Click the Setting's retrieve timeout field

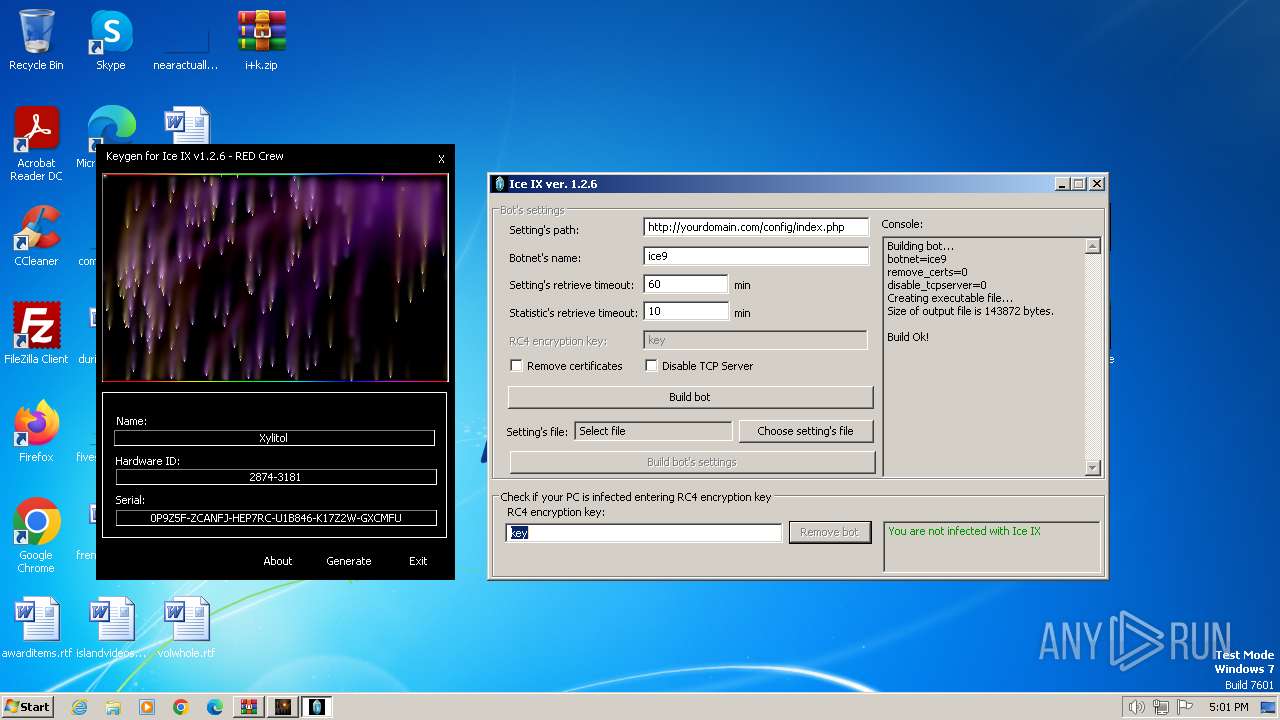[x=686, y=285]
